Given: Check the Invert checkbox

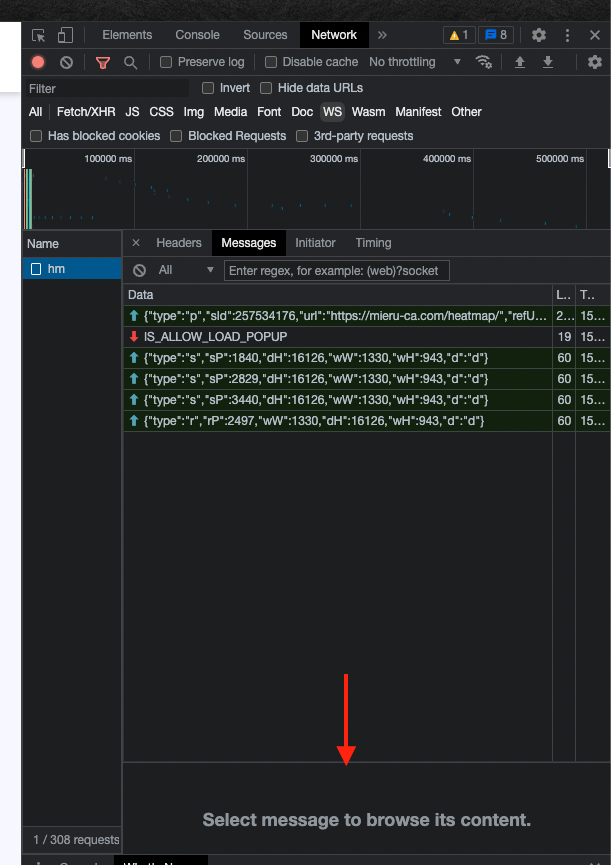Looking at the screenshot, I should click(208, 88).
